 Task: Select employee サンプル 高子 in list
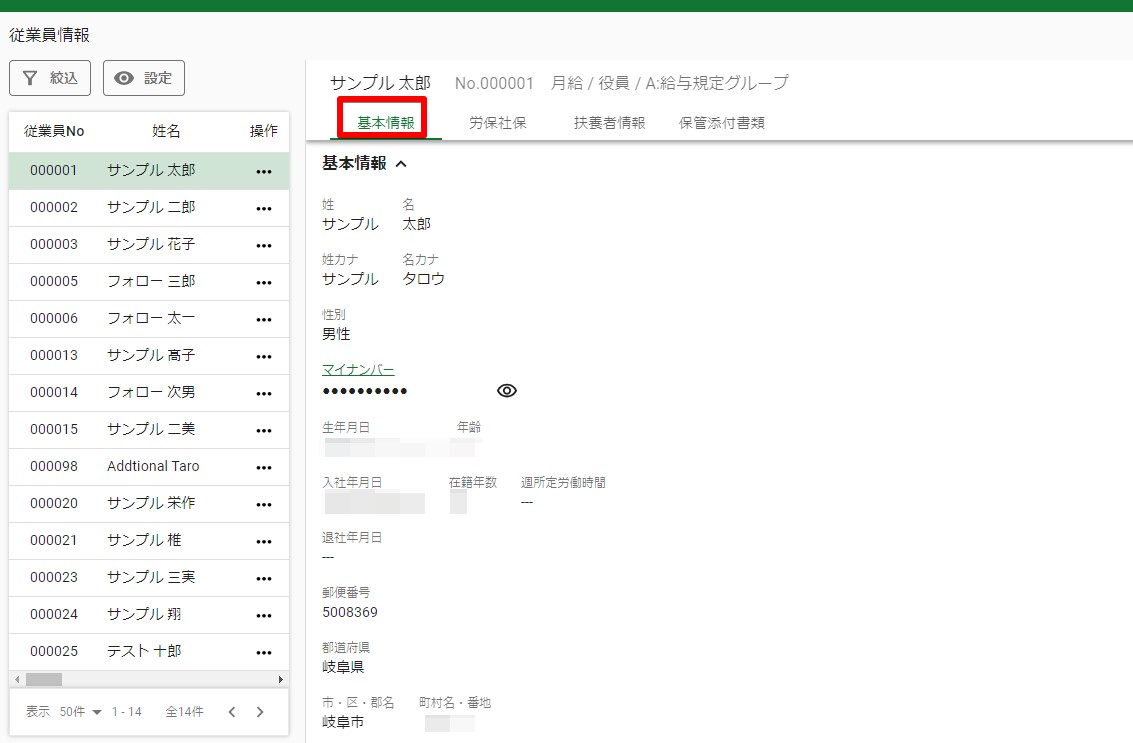[149, 356]
